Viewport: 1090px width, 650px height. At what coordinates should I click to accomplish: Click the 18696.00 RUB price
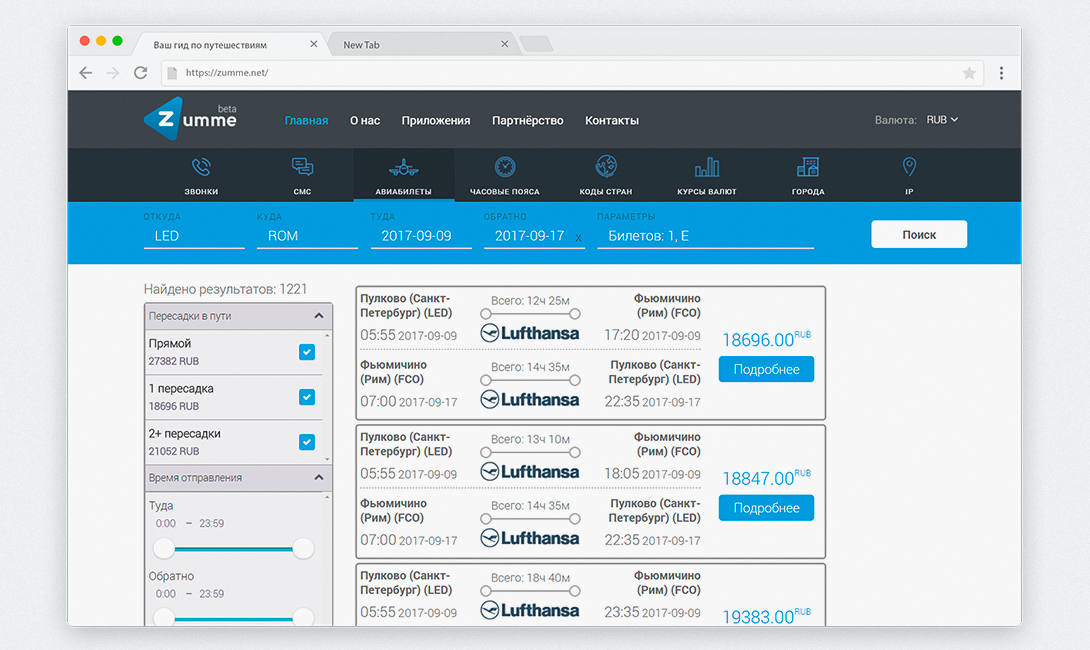click(x=766, y=339)
